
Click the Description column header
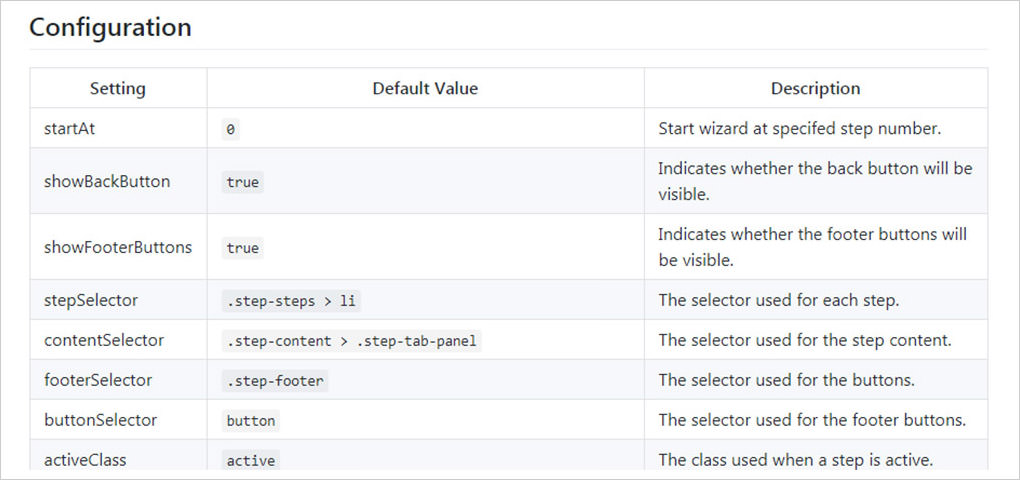(815, 88)
